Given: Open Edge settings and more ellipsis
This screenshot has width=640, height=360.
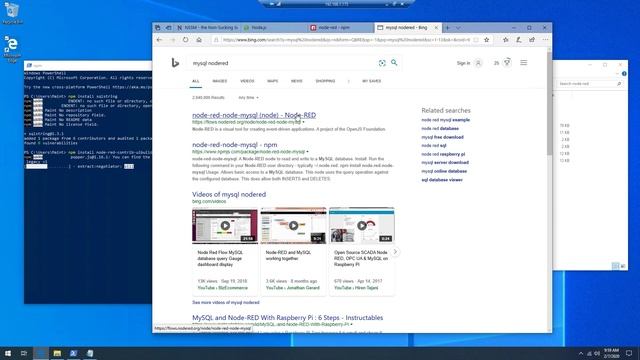Looking at the screenshot, I should [x=545, y=40].
